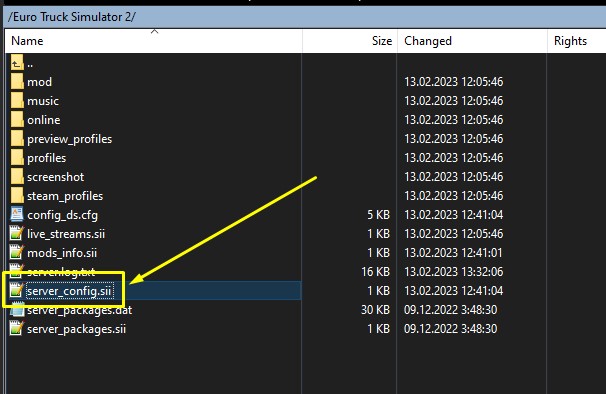Click the config_ds.cfg file icon

point(17,214)
